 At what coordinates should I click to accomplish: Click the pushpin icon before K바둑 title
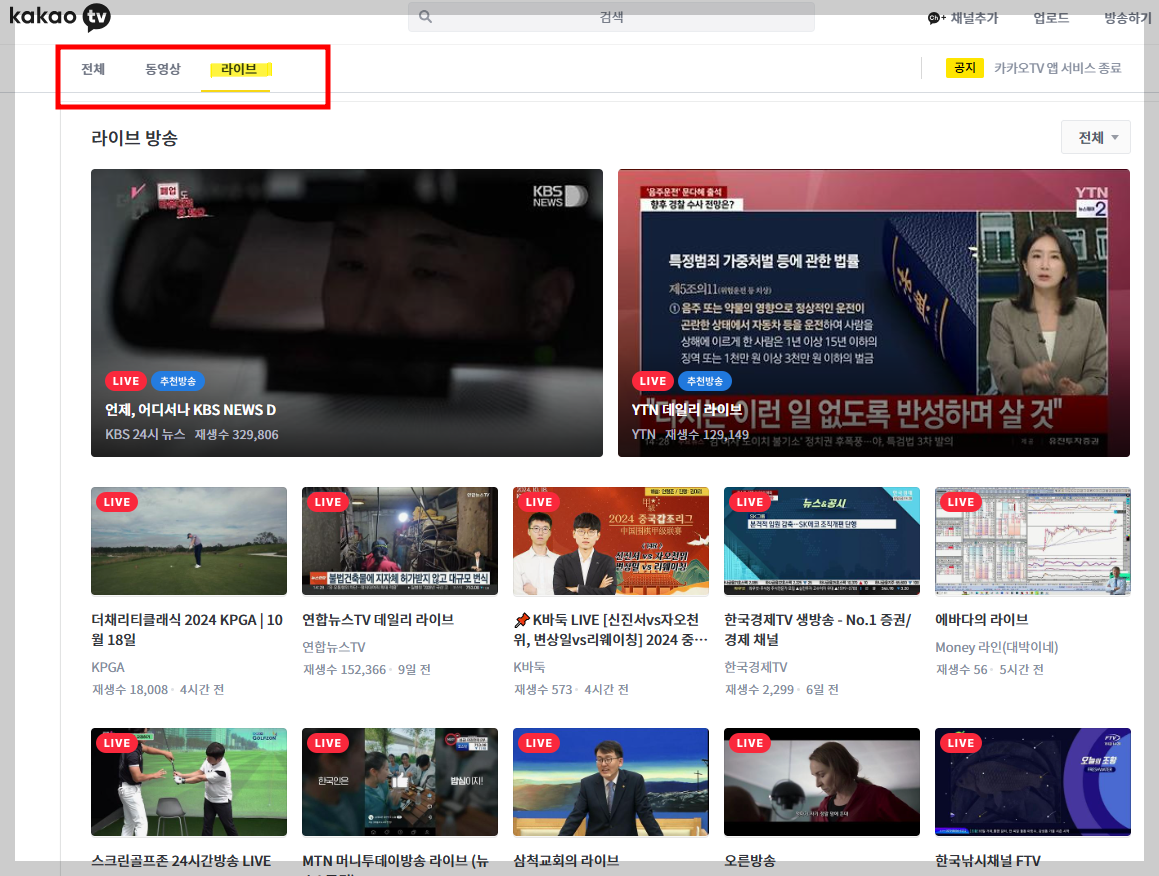522,619
